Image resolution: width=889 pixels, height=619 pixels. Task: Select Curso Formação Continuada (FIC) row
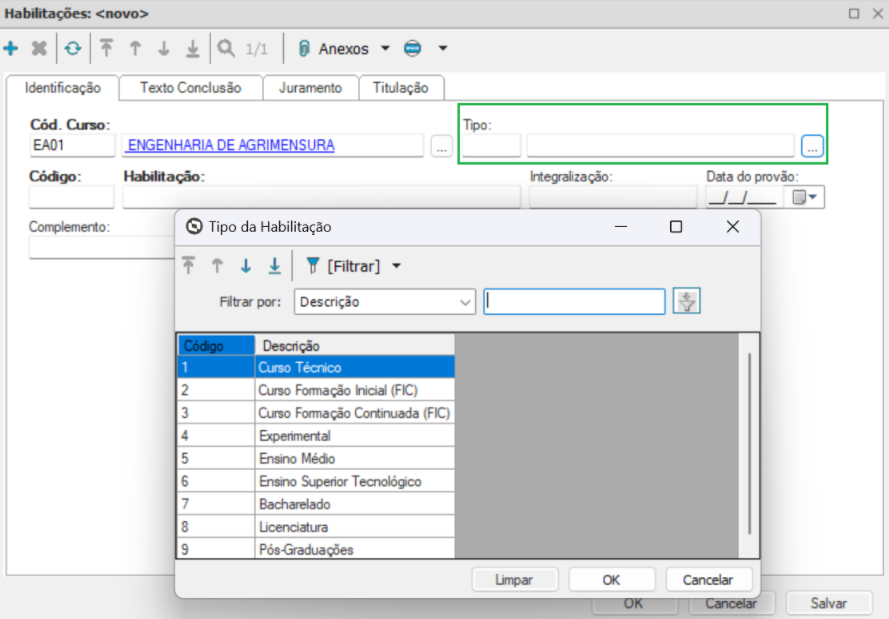coord(316,413)
